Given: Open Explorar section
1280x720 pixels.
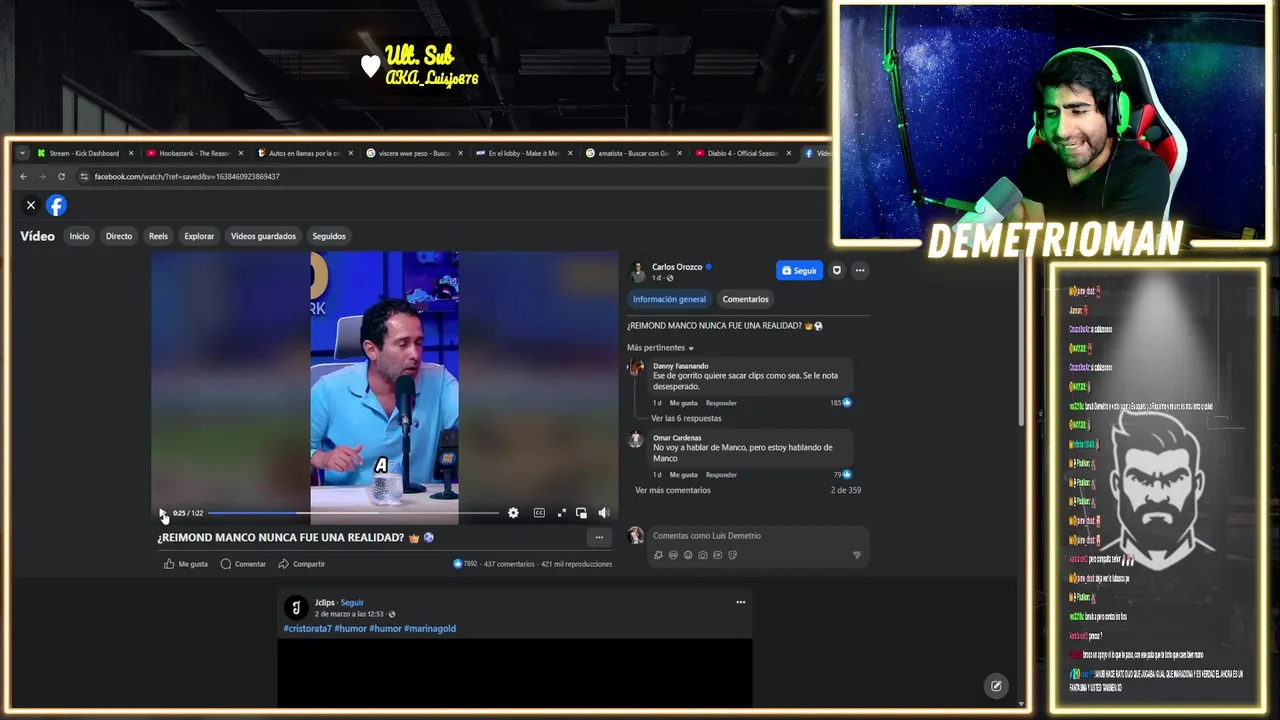Looking at the screenshot, I should click(199, 236).
